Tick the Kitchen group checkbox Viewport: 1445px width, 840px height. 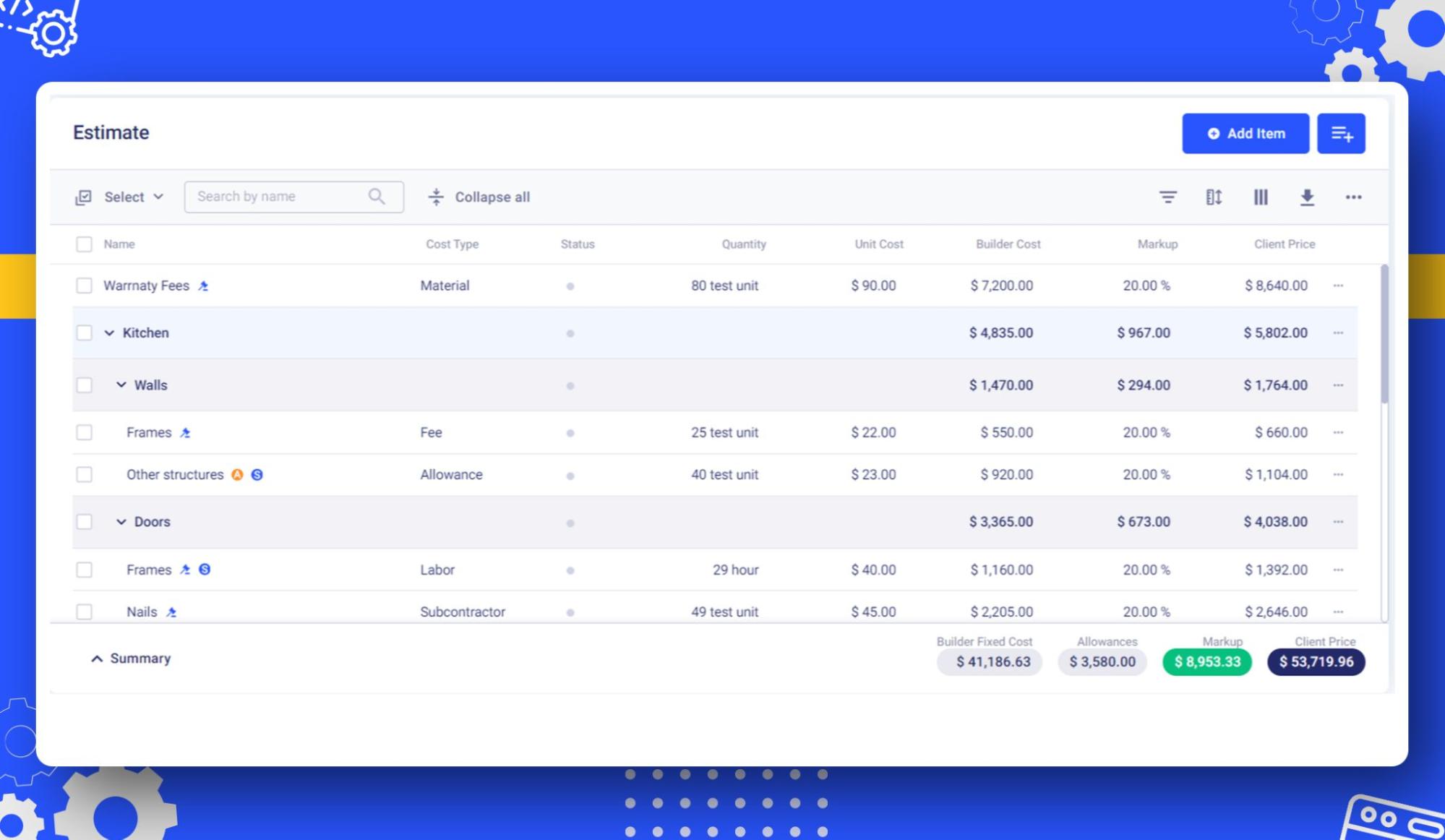tap(84, 333)
